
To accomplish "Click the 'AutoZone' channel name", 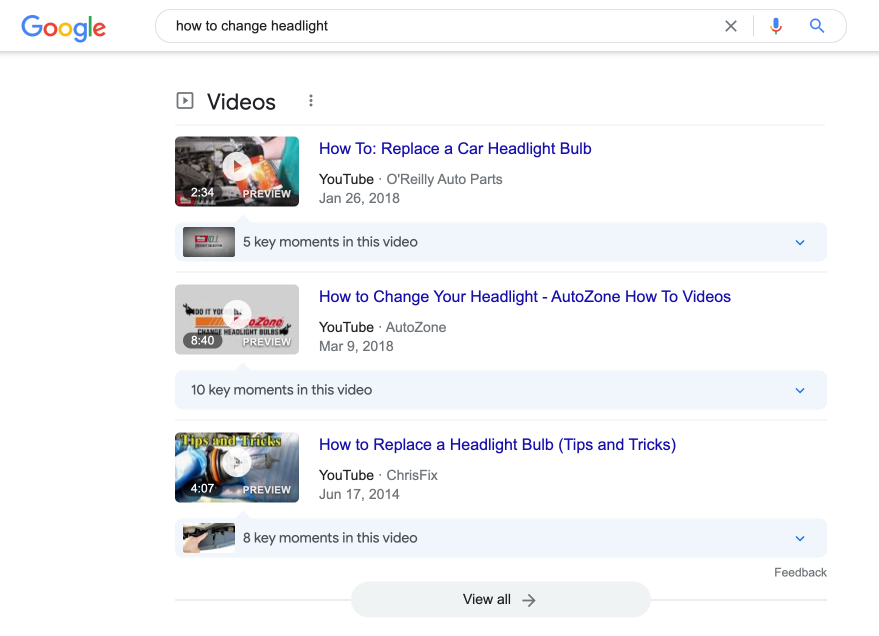I will point(416,327).
